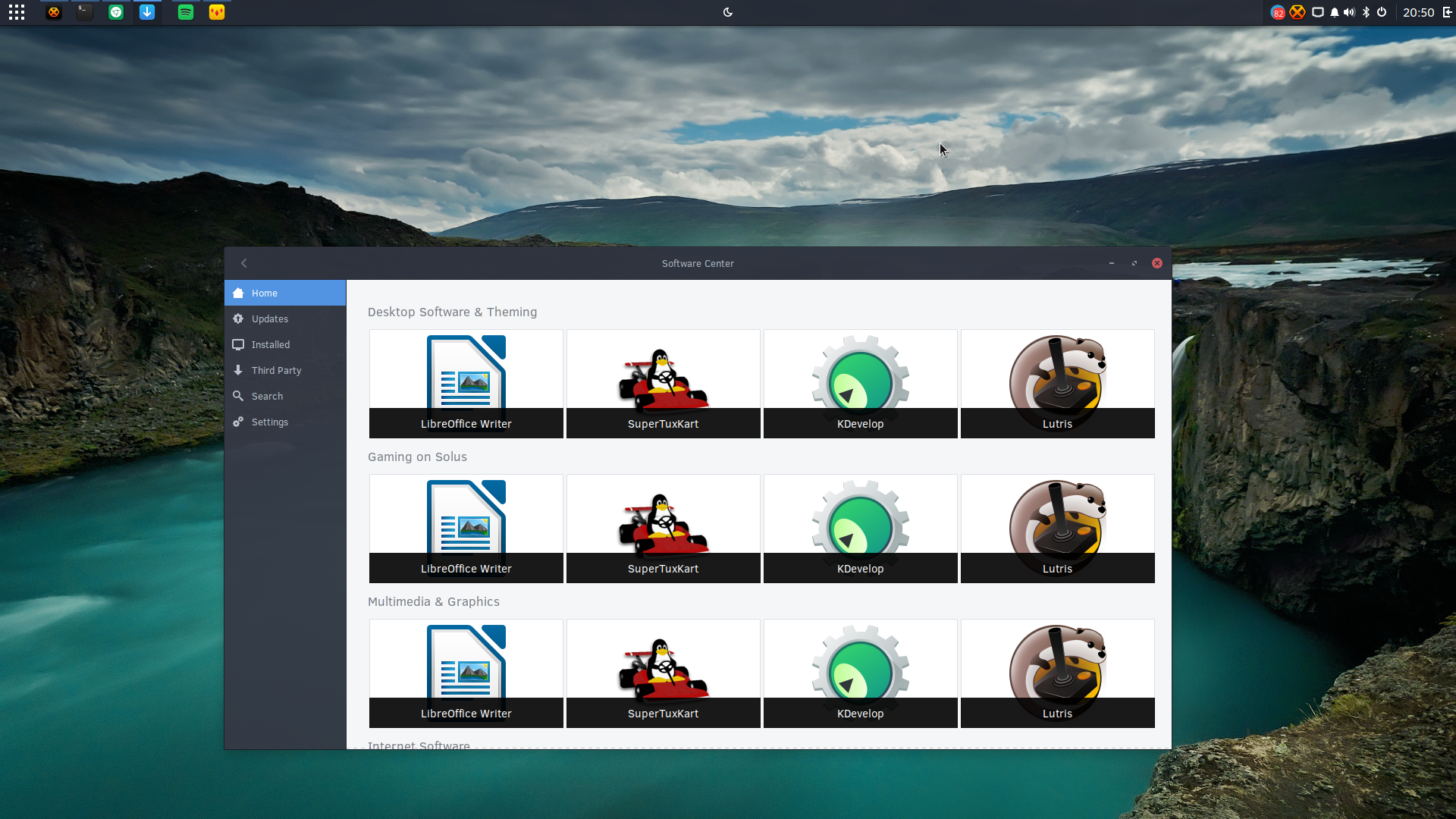
Task: Open SuperTuxKart under Gaming on Solus
Action: coord(664,529)
